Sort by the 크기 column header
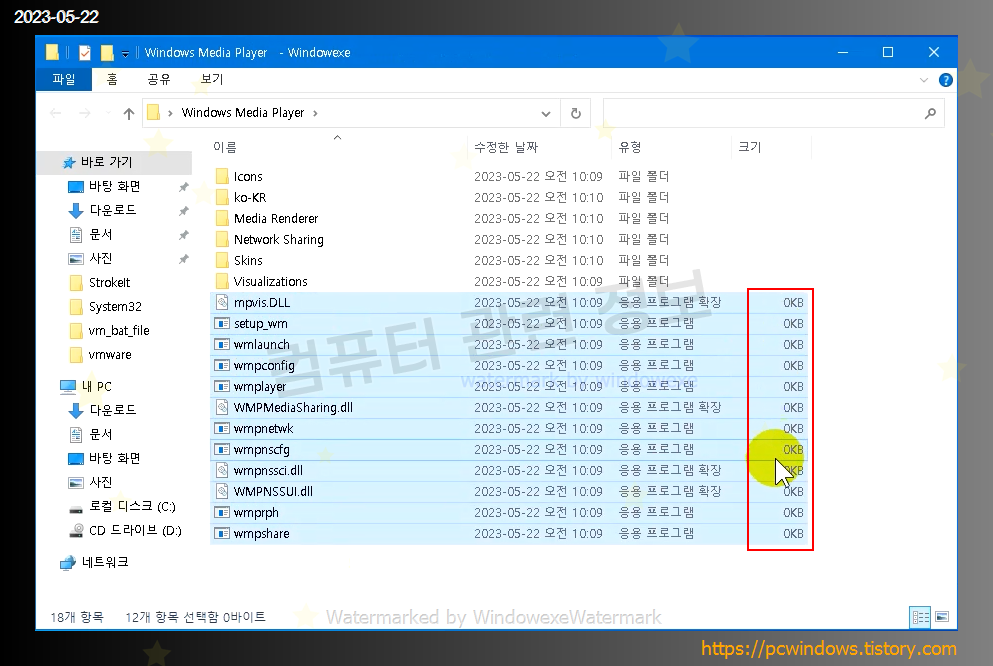The image size is (993, 666). click(x=750, y=147)
